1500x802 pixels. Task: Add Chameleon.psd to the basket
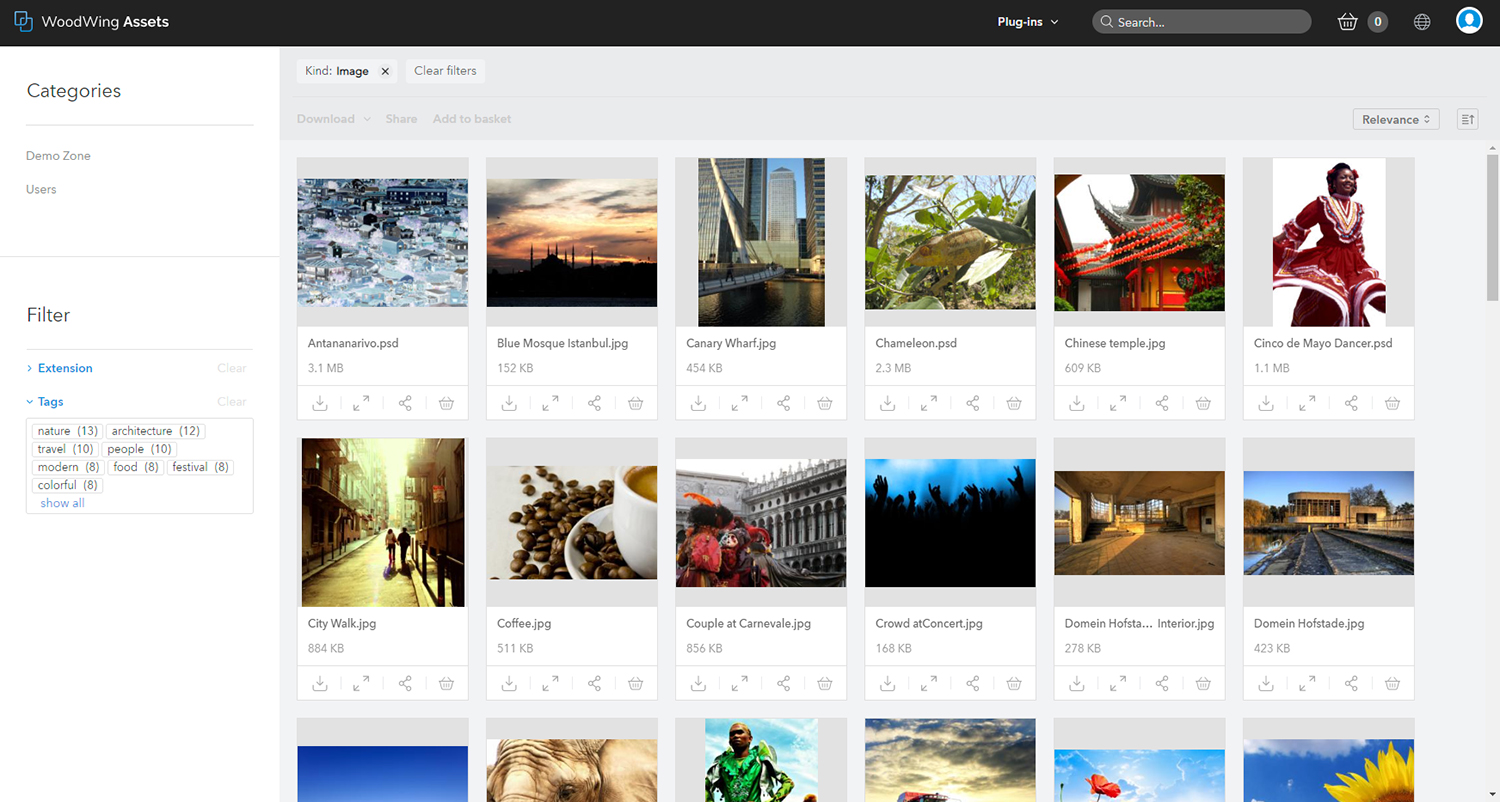[x=1013, y=403]
